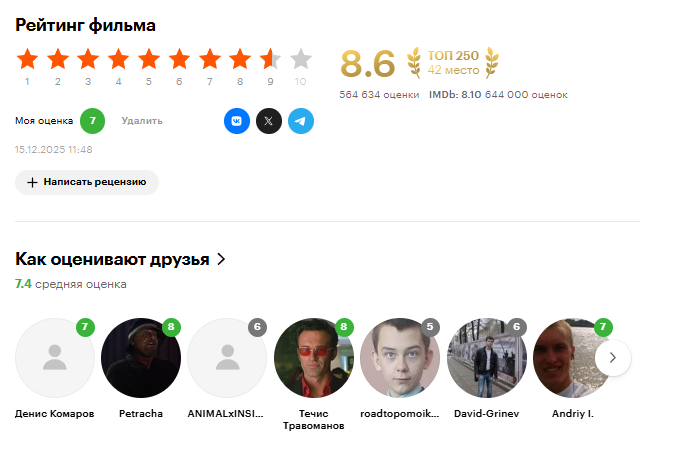This screenshot has width=690, height=459.
Task: Click the 564 634 оценки count
Action: pos(379,95)
